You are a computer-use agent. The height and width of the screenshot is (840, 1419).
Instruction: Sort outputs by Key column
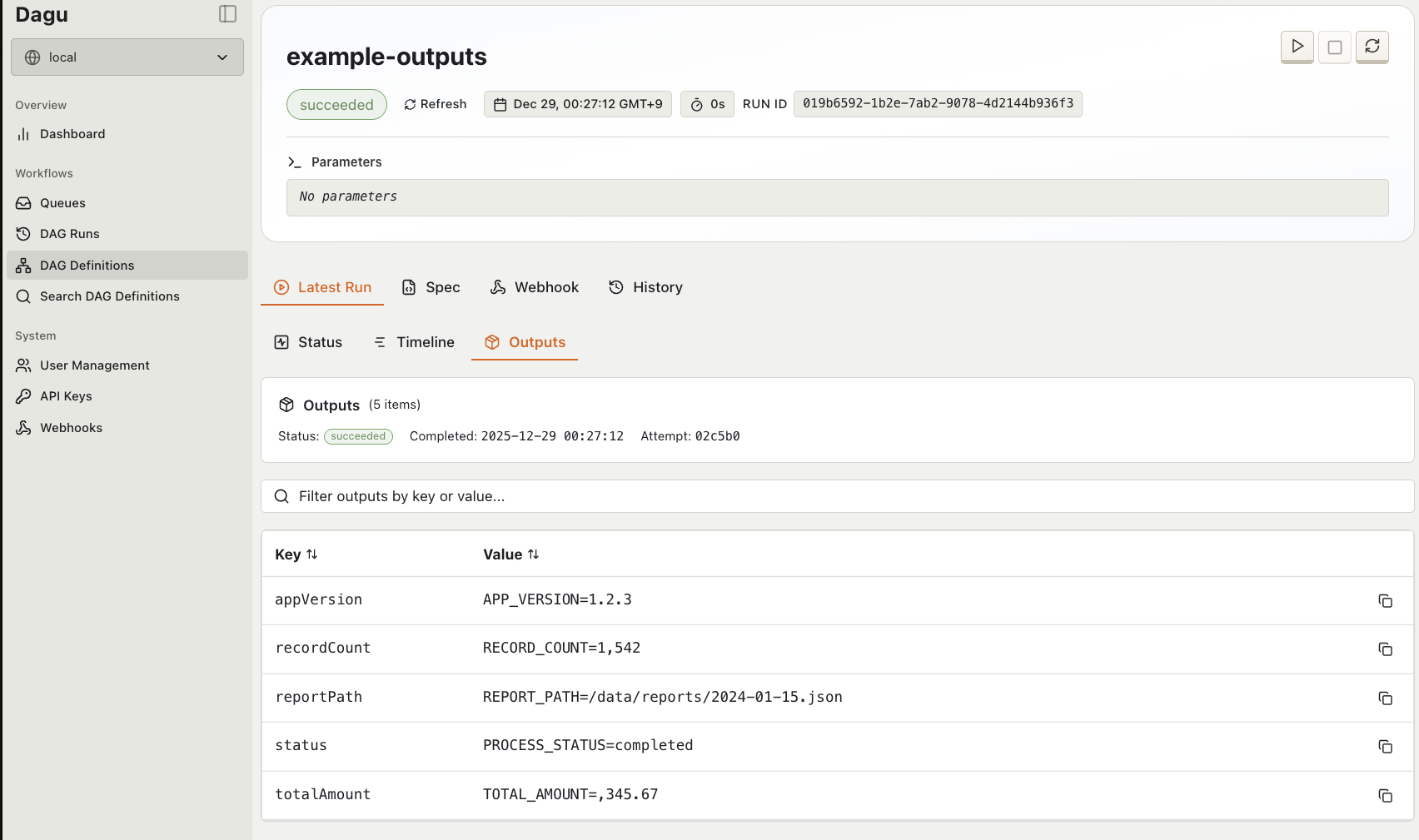296,554
